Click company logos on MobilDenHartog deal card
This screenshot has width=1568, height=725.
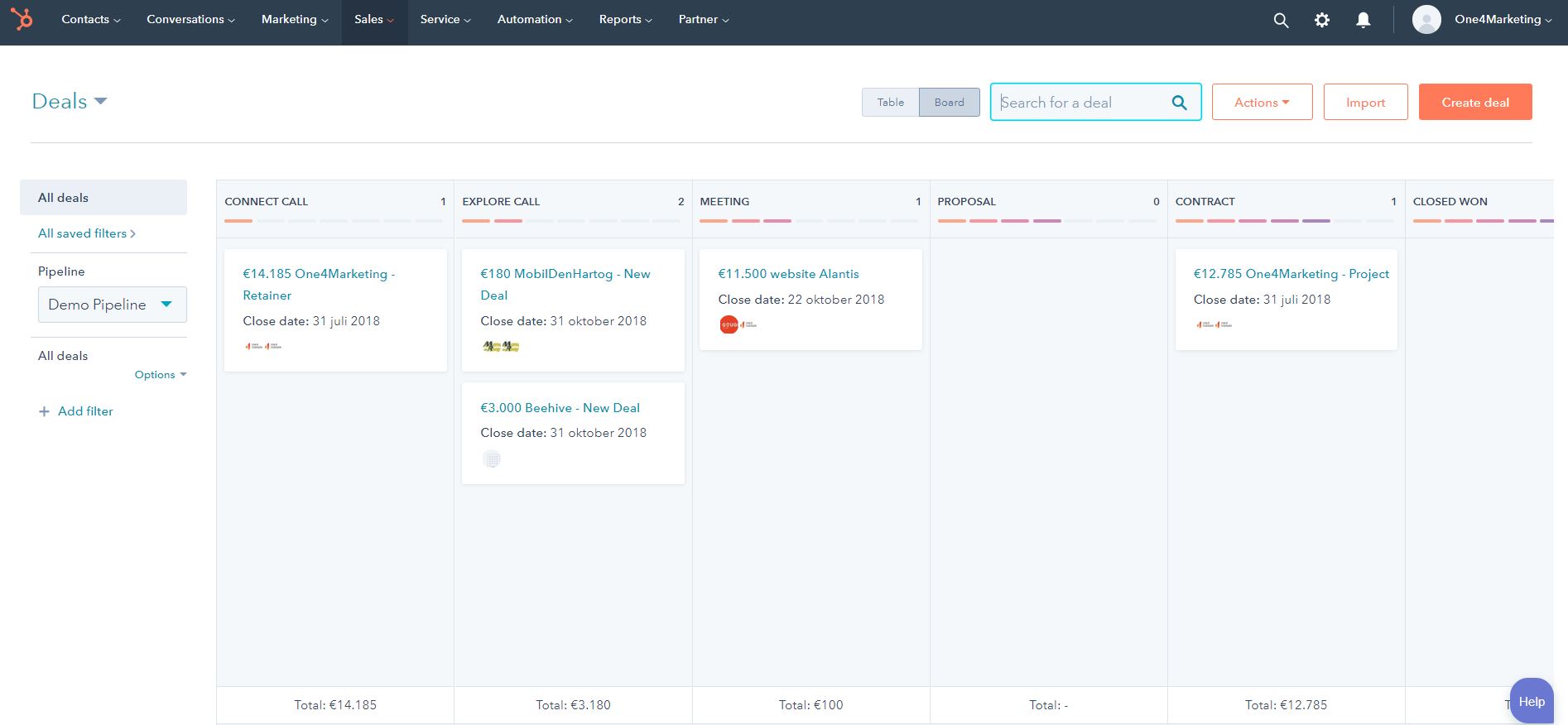click(x=501, y=346)
